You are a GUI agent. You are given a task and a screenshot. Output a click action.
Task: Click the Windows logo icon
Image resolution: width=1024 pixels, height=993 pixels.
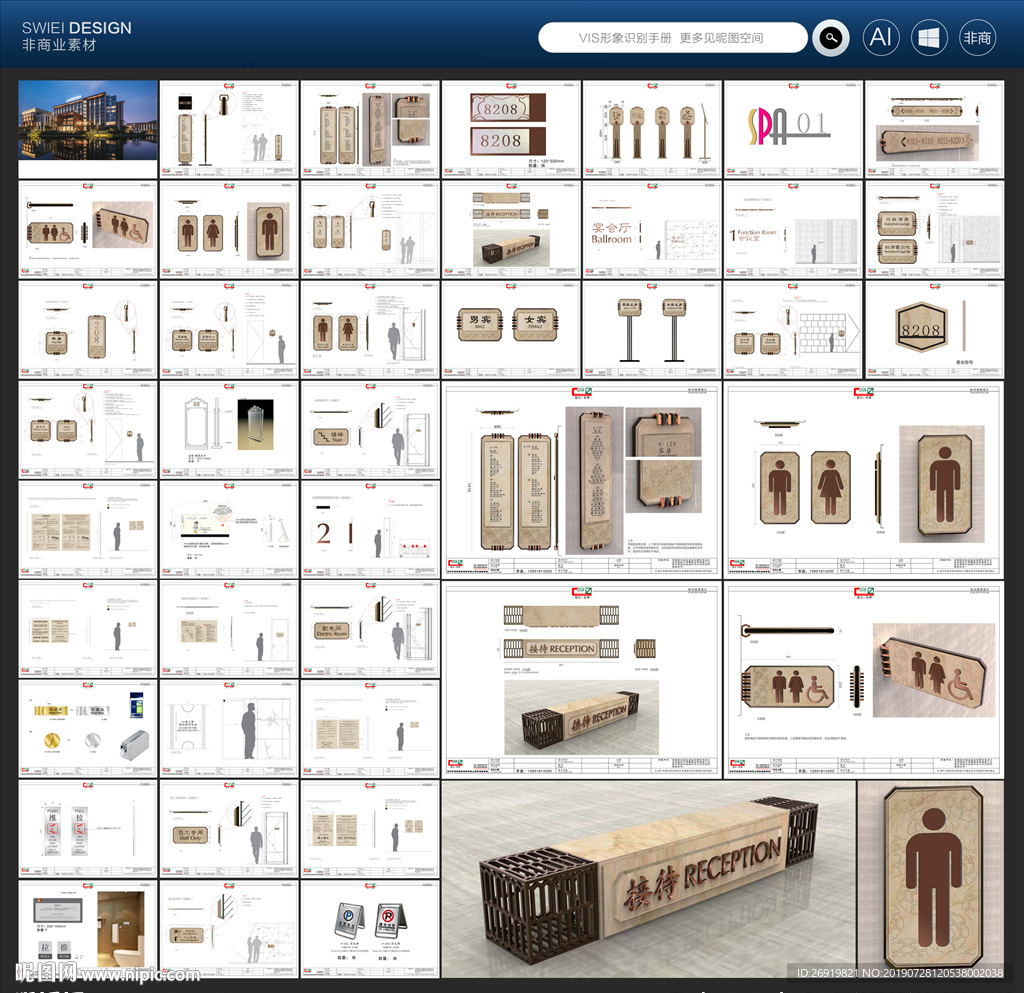point(929,38)
